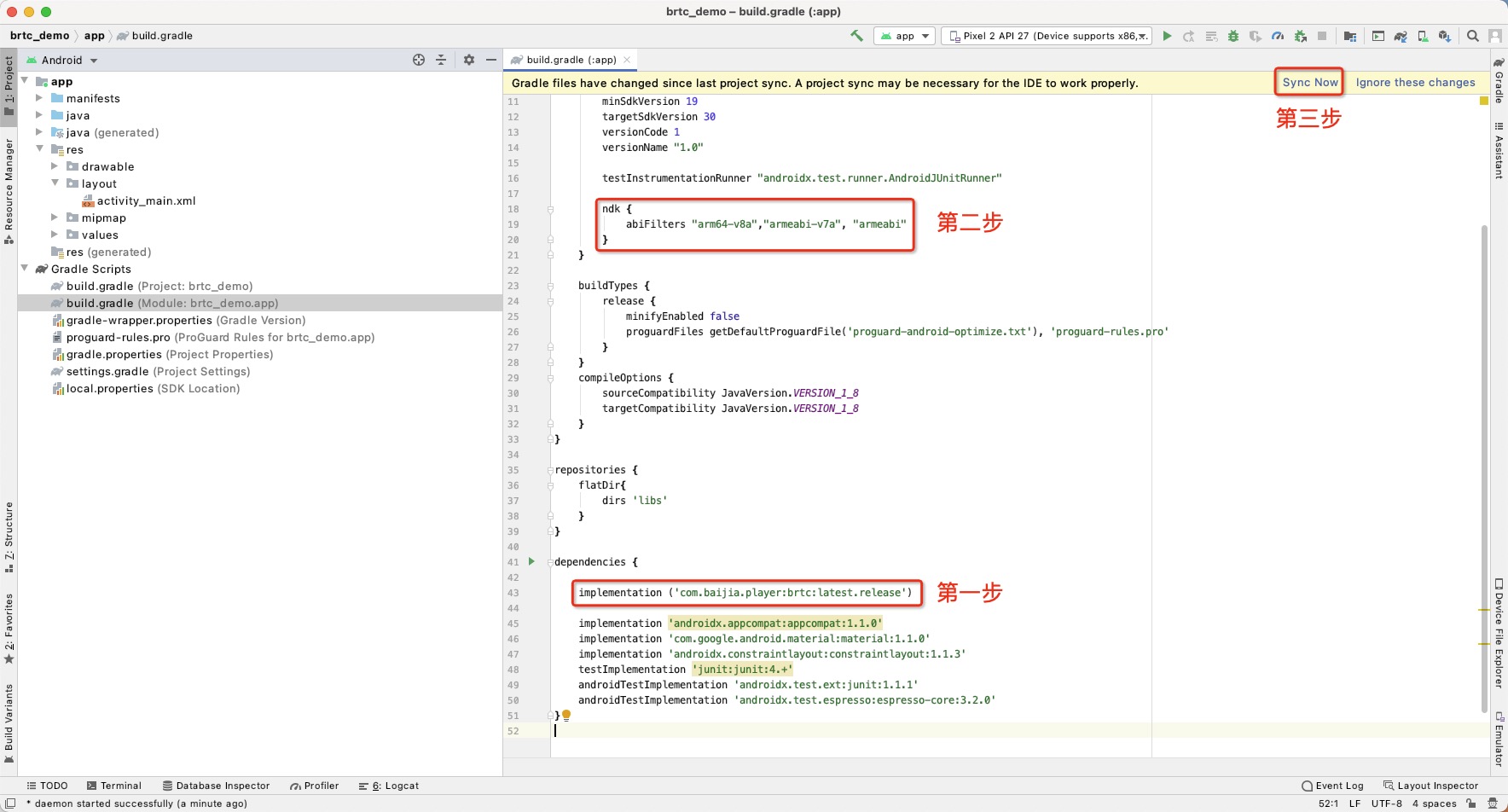Toggle the 1: Project tool window
Image resolution: width=1508 pixels, height=812 pixels.
click(x=9, y=88)
